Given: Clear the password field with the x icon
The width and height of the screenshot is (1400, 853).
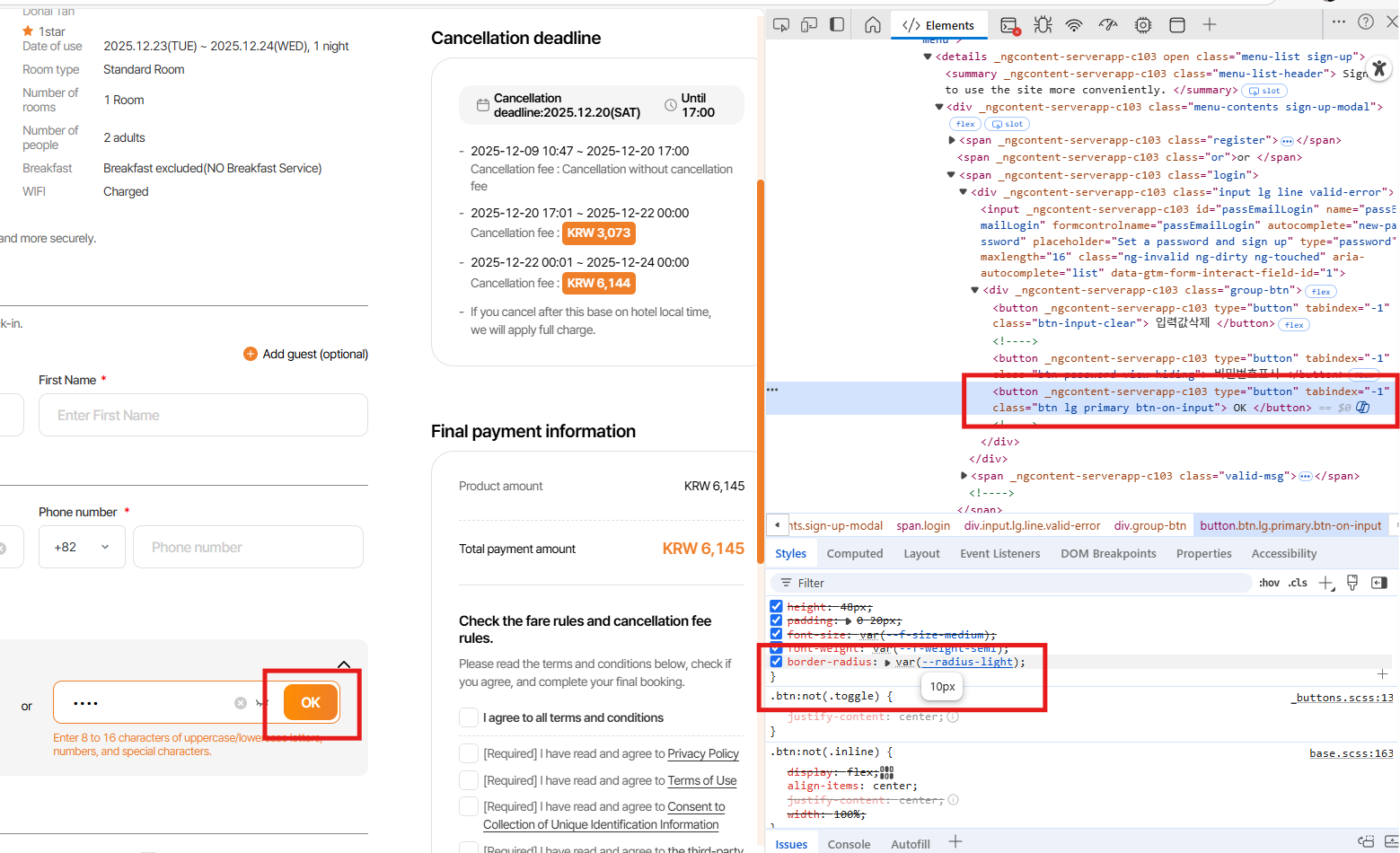Looking at the screenshot, I should pos(241,703).
